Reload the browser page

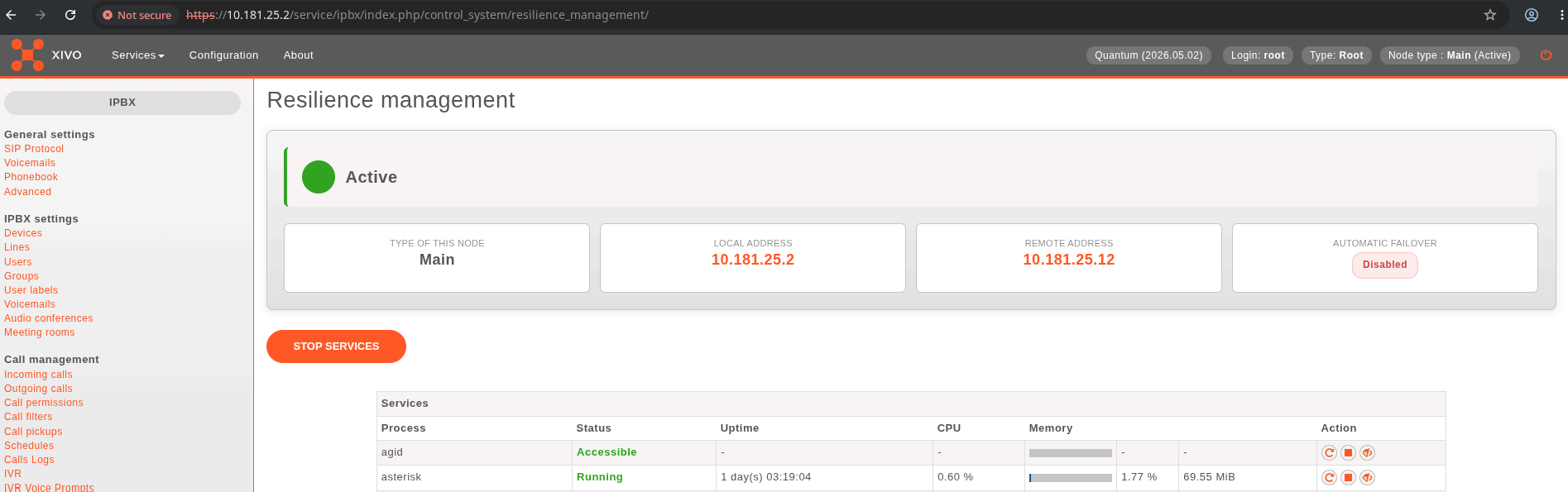70,15
